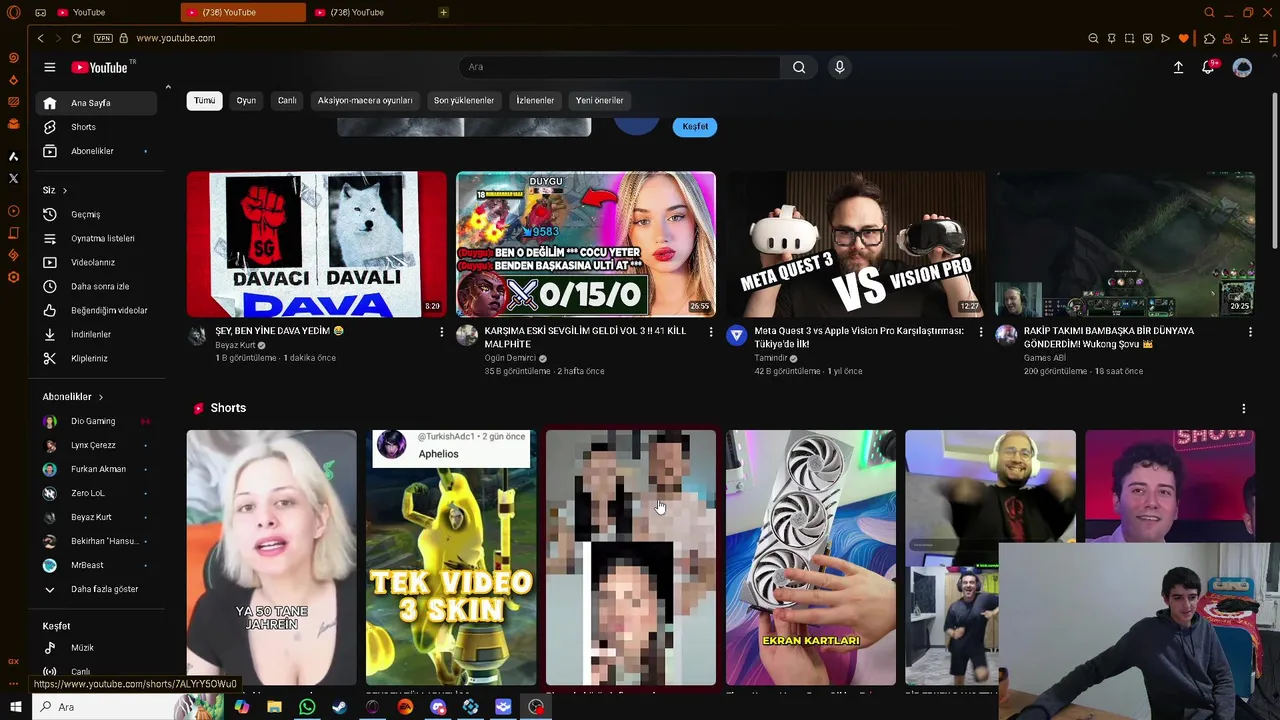This screenshot has width=1280, height=720.
Task: Open the Opera GX menu logo
Action: [x=13, y=12]
